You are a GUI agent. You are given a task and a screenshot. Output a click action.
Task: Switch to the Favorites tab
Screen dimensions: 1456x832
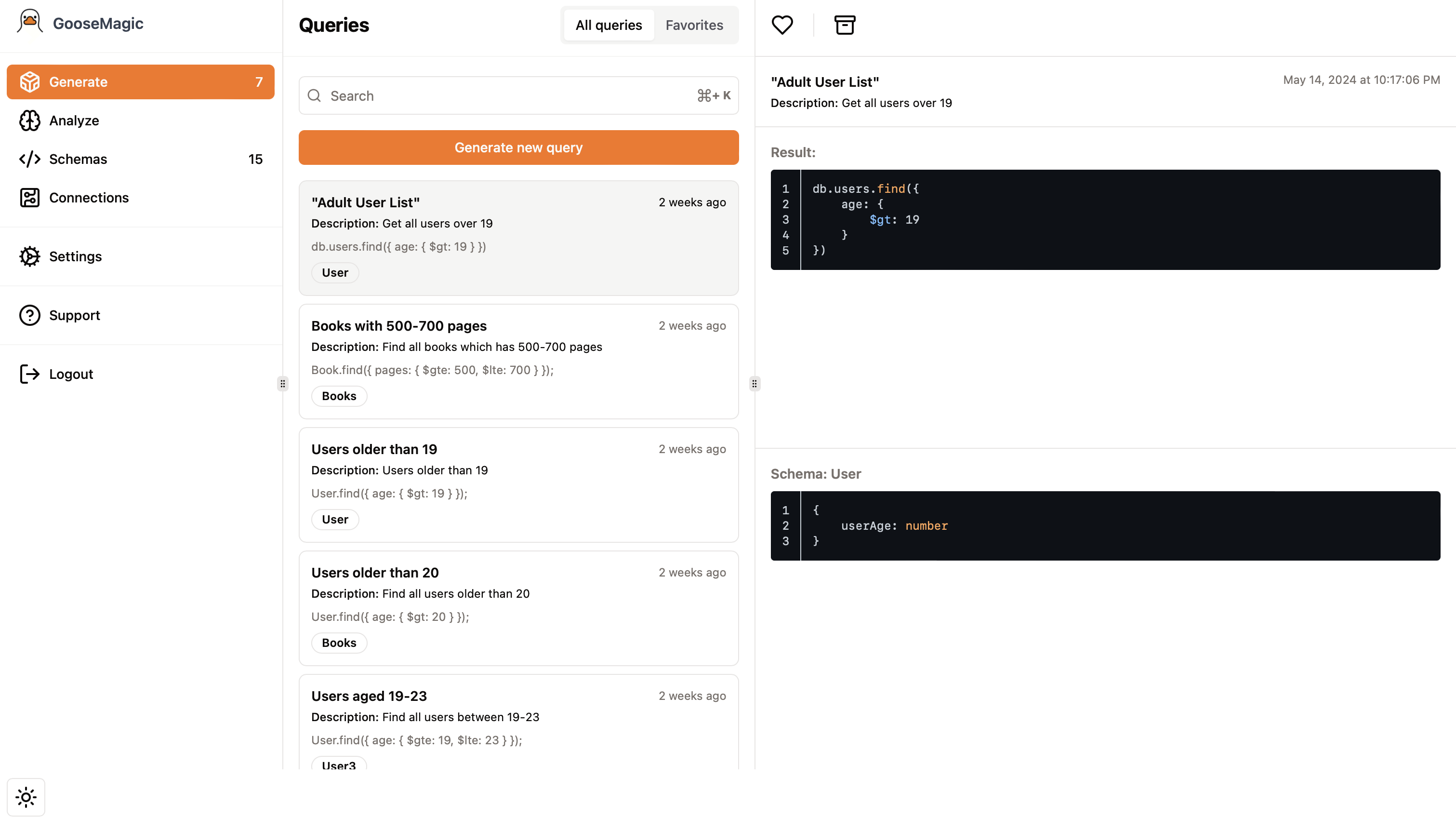[694, 25]
